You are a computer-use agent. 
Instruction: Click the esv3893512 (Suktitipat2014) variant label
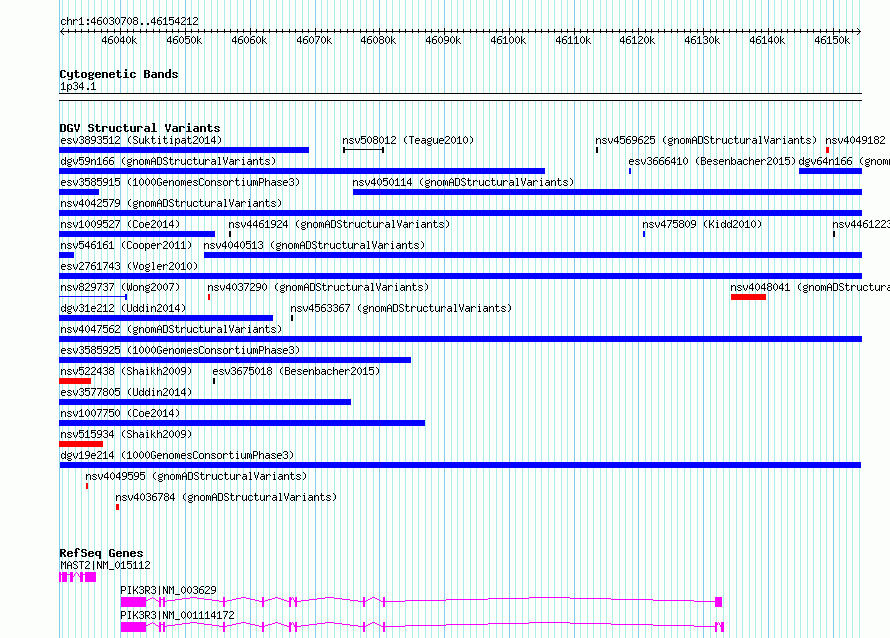(141, 140)
